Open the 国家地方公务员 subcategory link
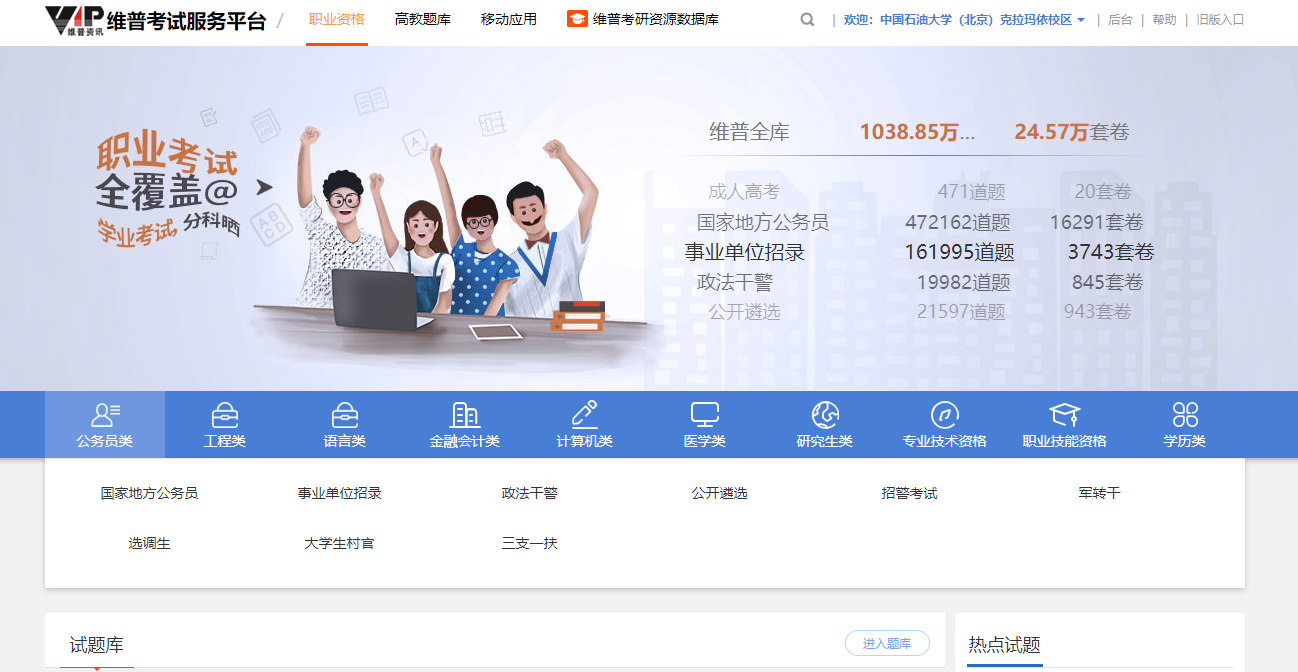1298x672 pixels. click(x=149, y=493)
